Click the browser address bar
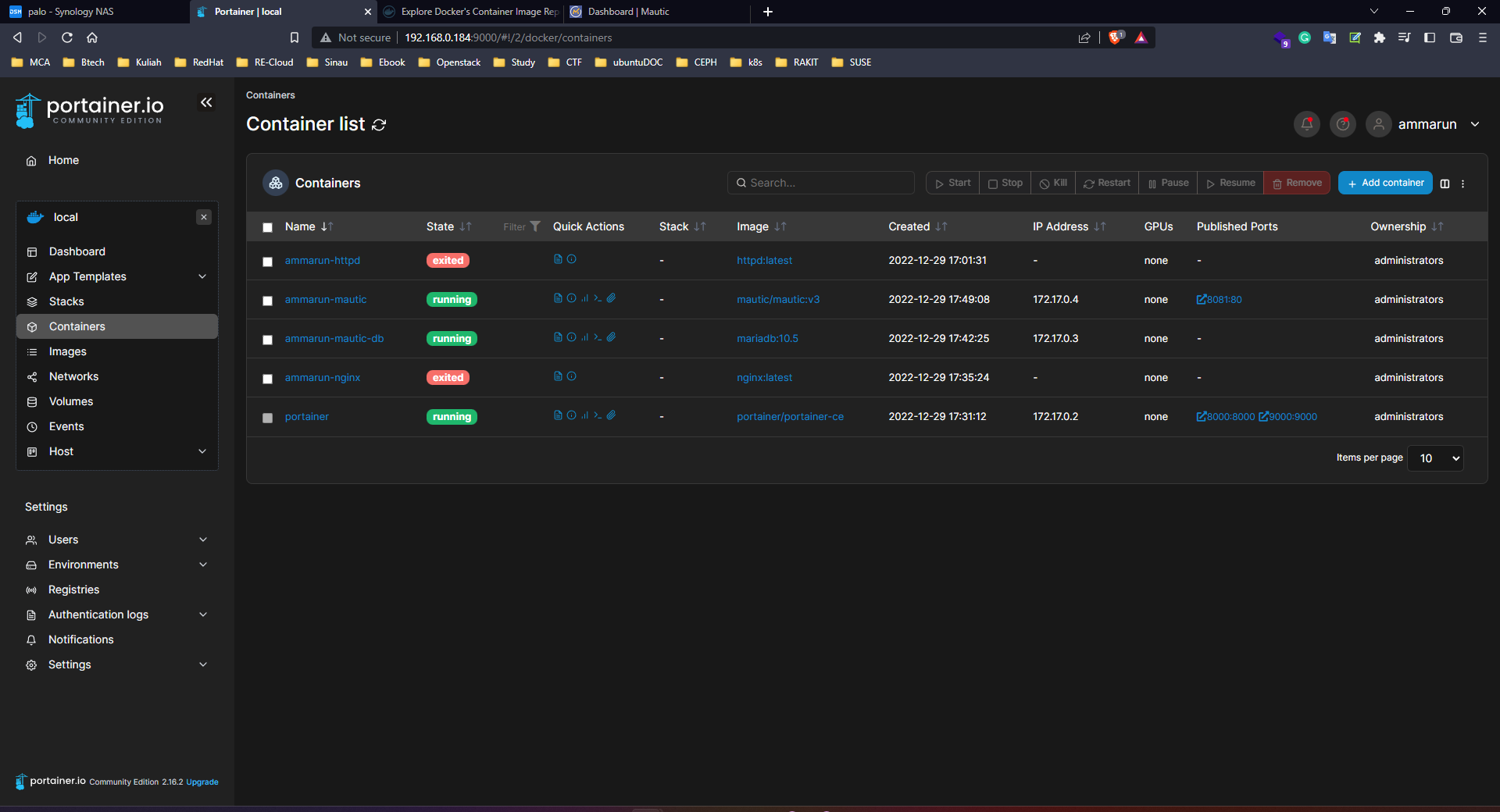This screenshot has height=812, width=1500. (x=734, y=37)
